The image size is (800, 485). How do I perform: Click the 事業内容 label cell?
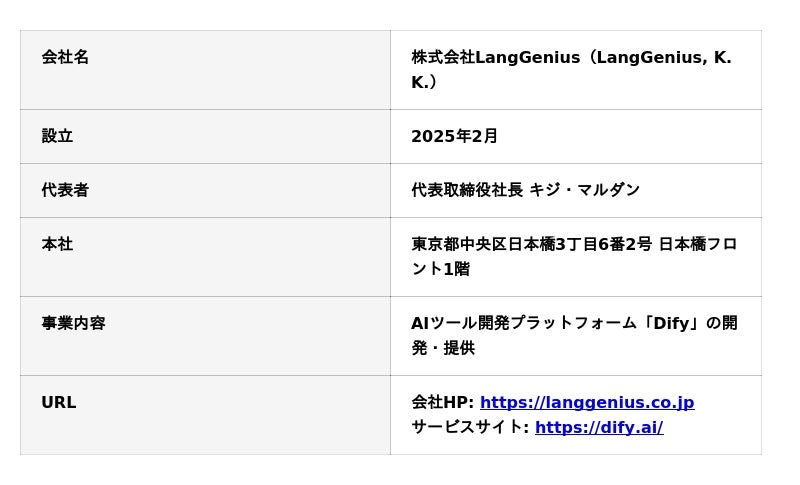click(73, 323)
